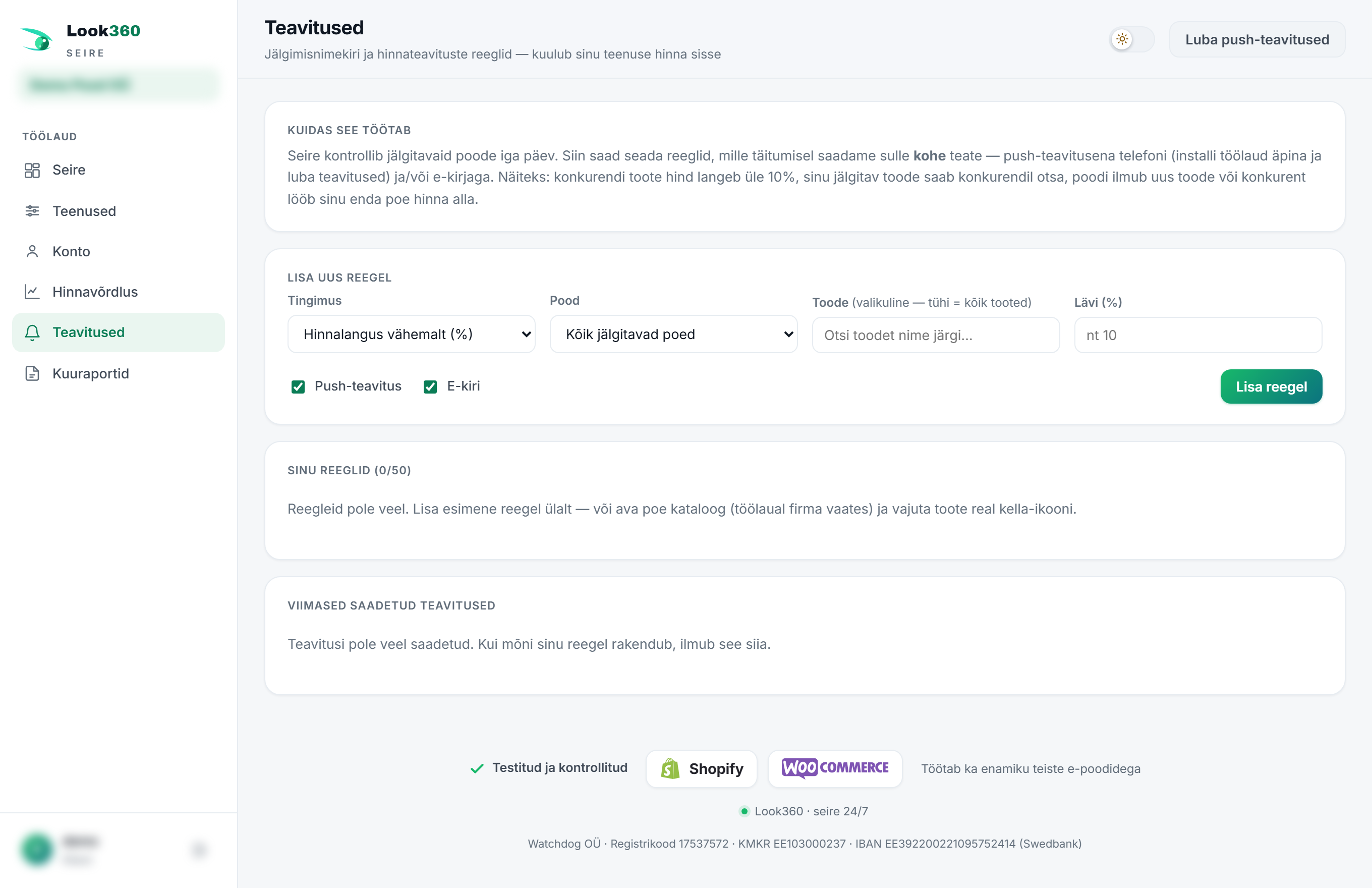The image size is (1372, 888).
Task: Toggle the light/dark theme switch
Action: pos(1131,39)
